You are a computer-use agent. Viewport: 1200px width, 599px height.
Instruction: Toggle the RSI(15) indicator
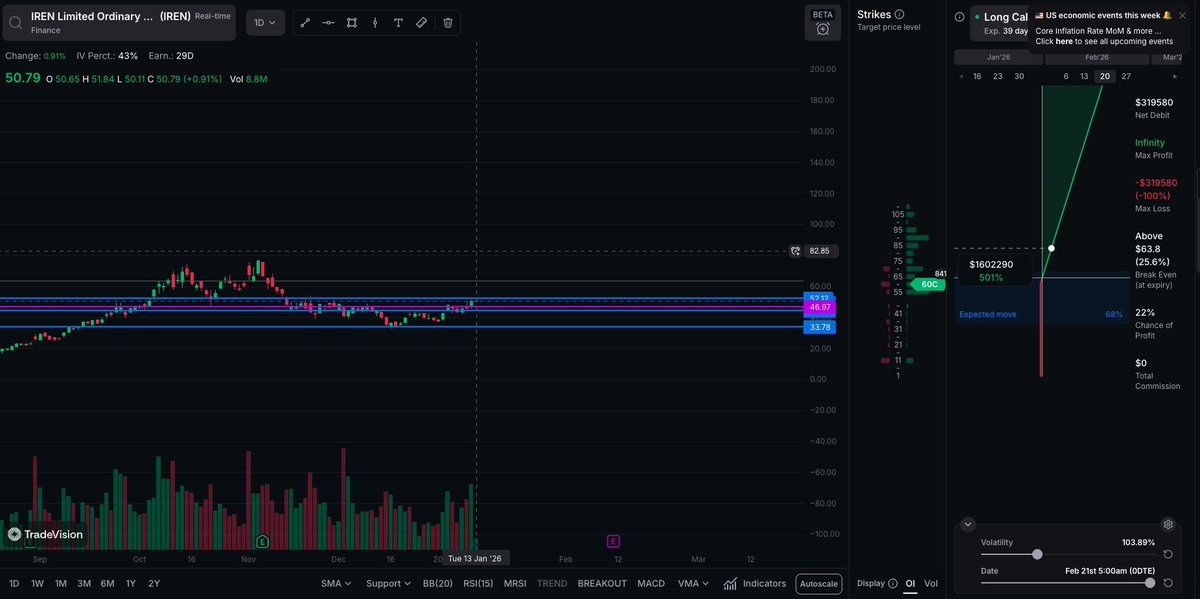click(478, 583)
